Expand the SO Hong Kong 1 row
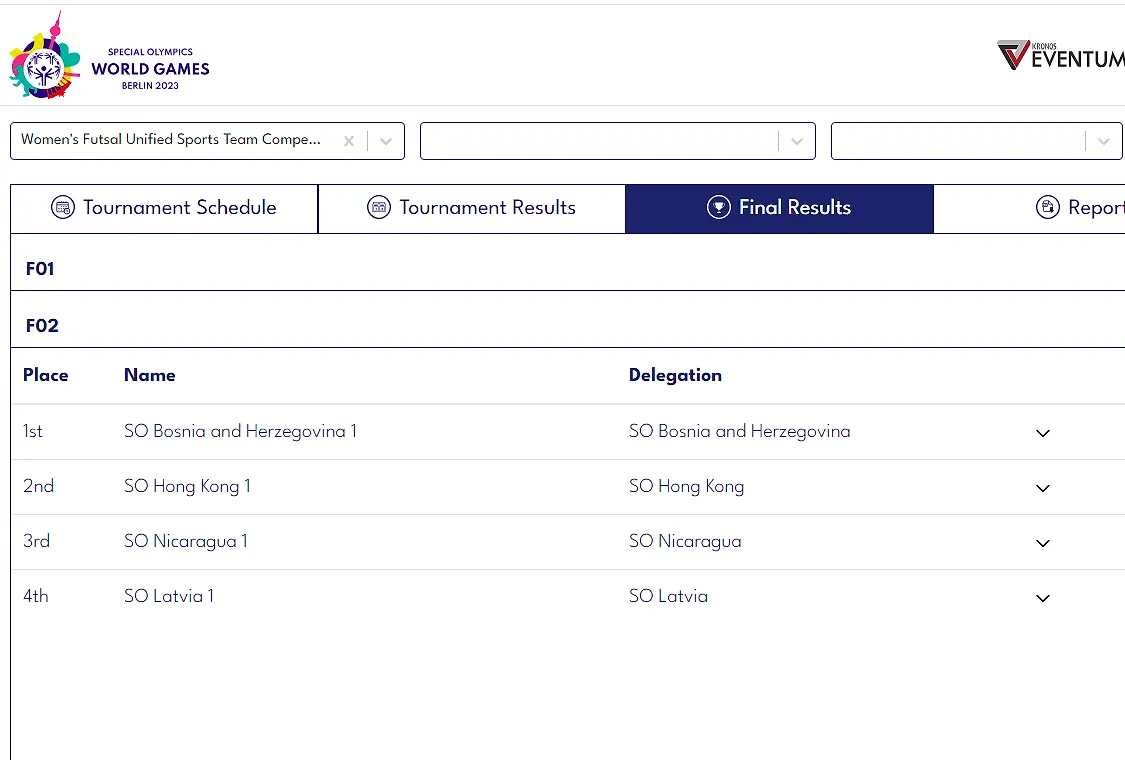Image resolution: width=1125 pixels, height=760 pixels. tap(1043, 488)
